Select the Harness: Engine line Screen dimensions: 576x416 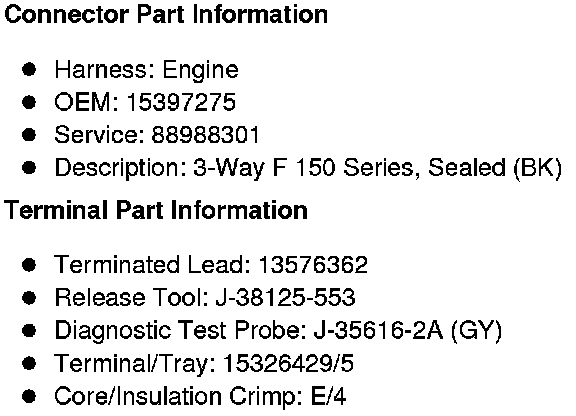tap(146, 70)
